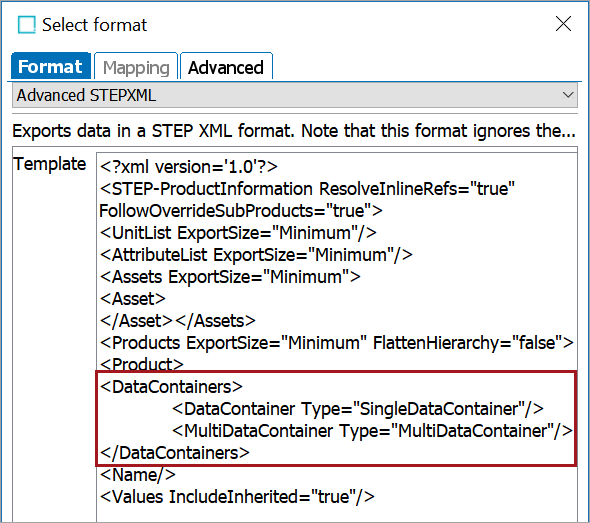Click the AttributeList ExportSize line

tap(256, 255)
